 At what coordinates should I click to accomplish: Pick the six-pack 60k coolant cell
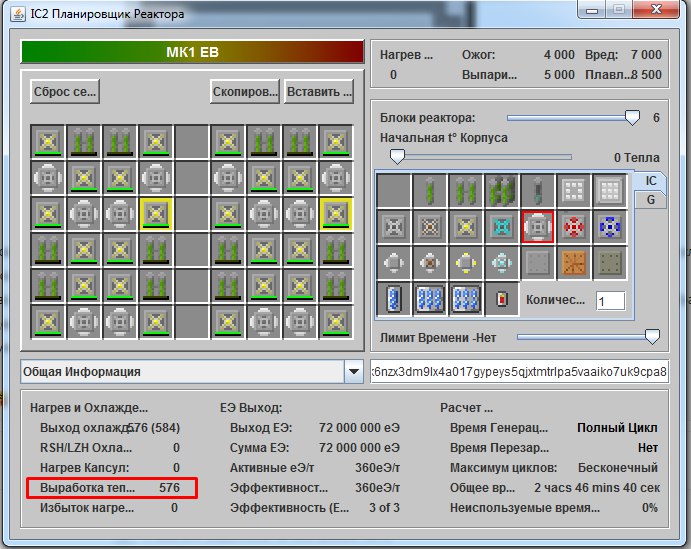pyautogui.click(x=466, y=299)
